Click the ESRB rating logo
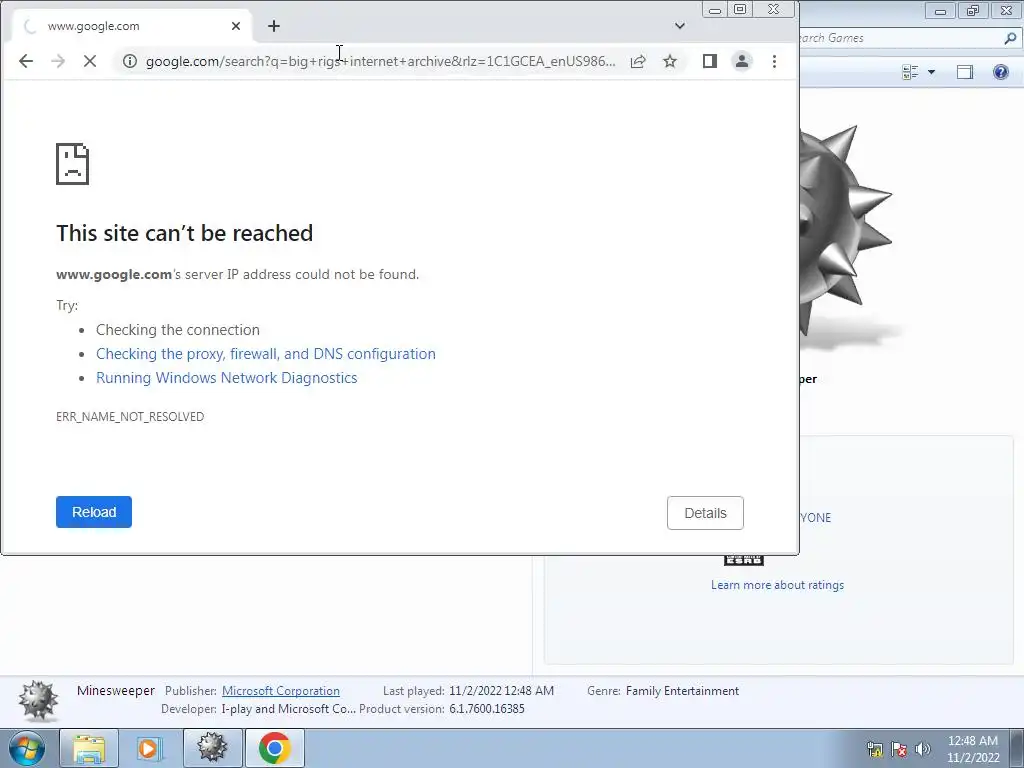1024x768 pixels. click(744, 560)
